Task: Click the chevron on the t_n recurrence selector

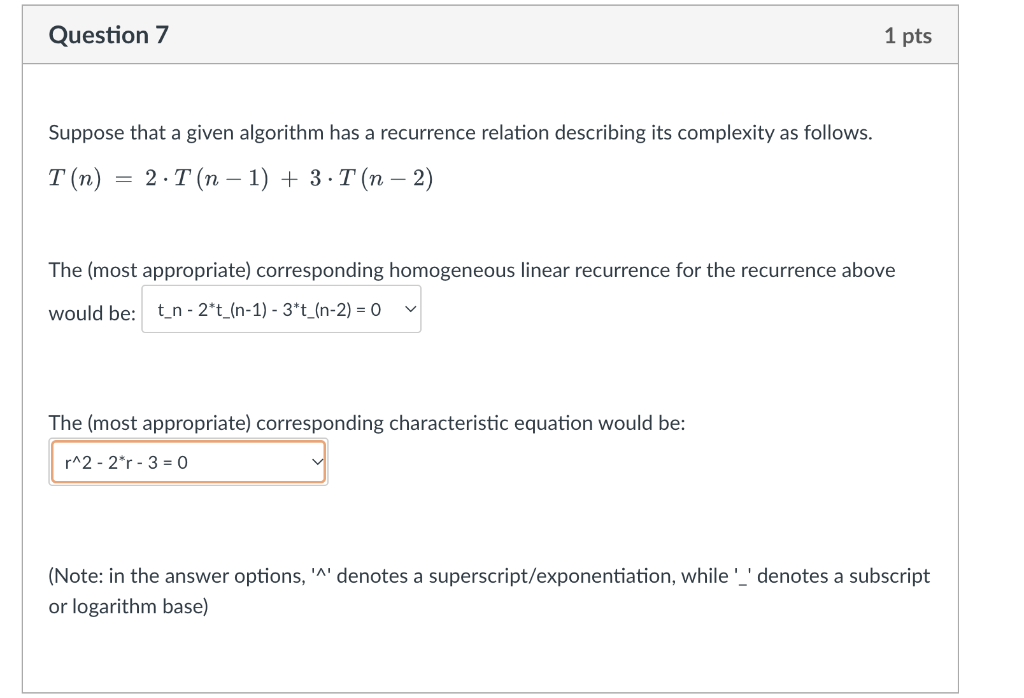Action: [x=408, y=309]
